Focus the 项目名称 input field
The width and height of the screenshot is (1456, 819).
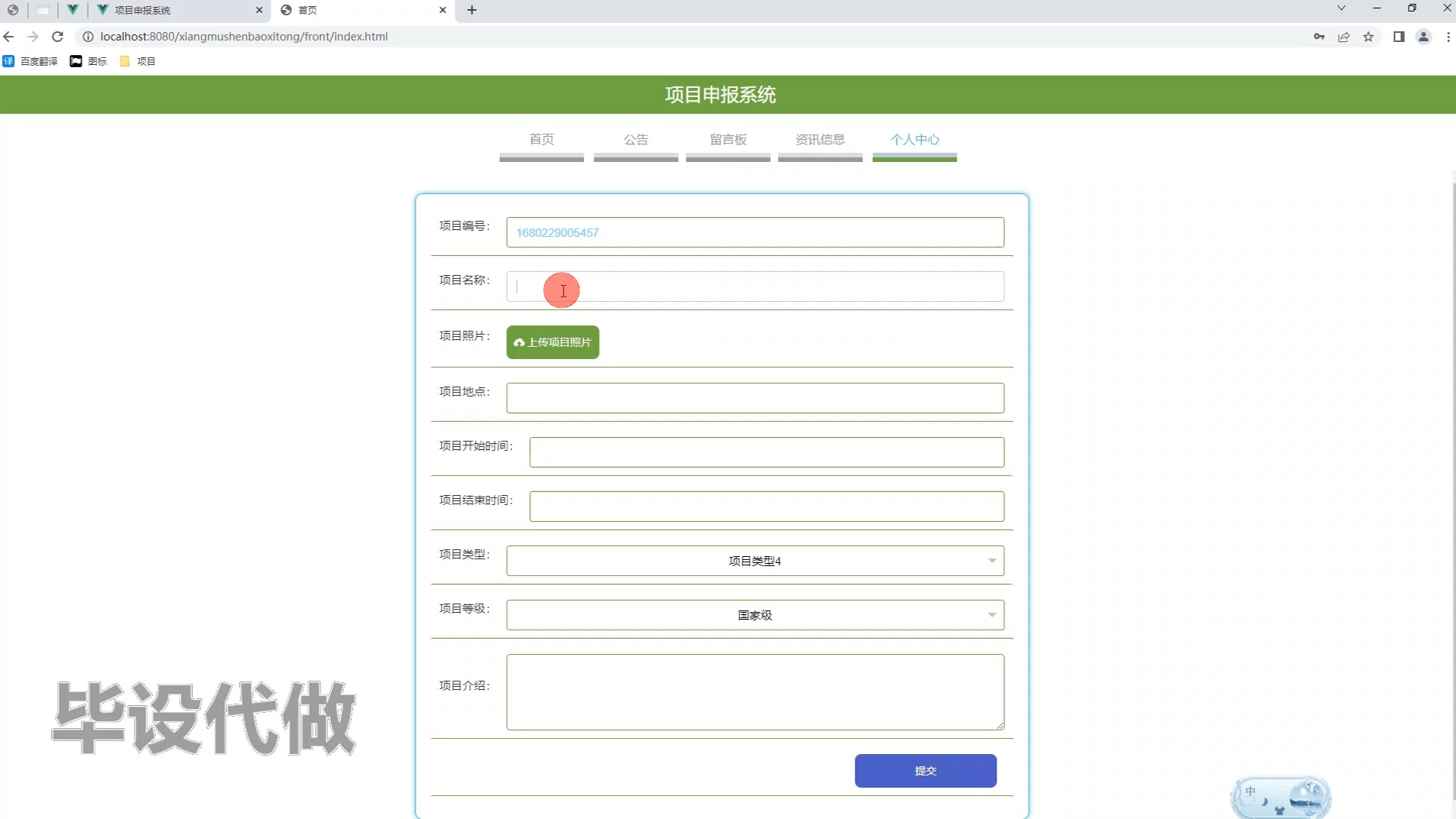click(755, 286)
